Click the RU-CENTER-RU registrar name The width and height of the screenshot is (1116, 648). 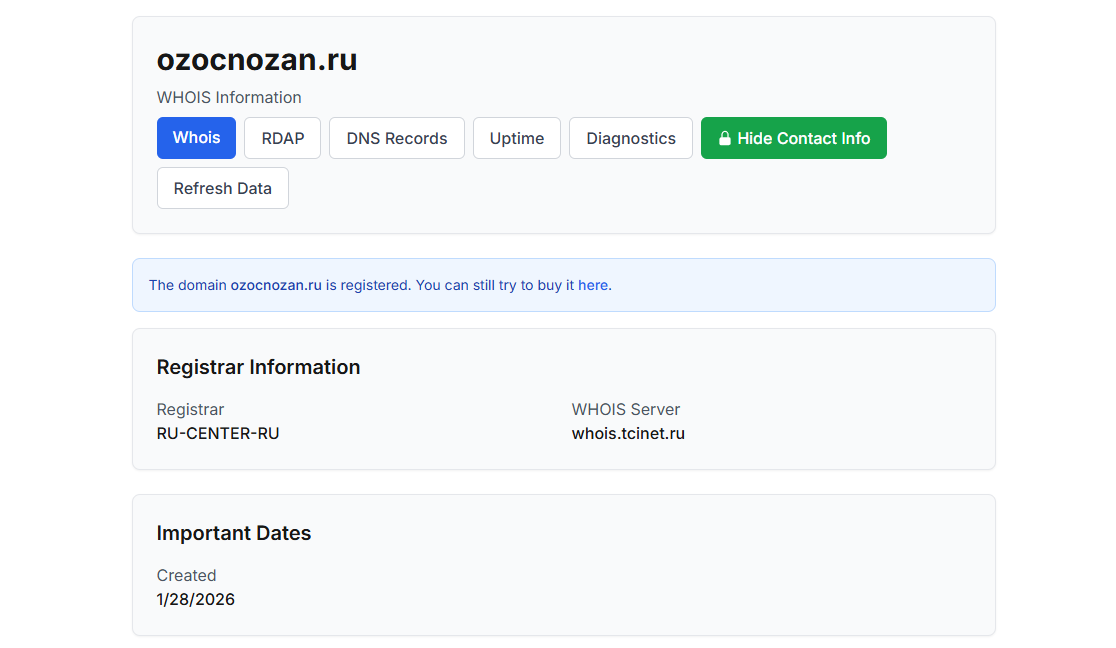tap(218, 433)
